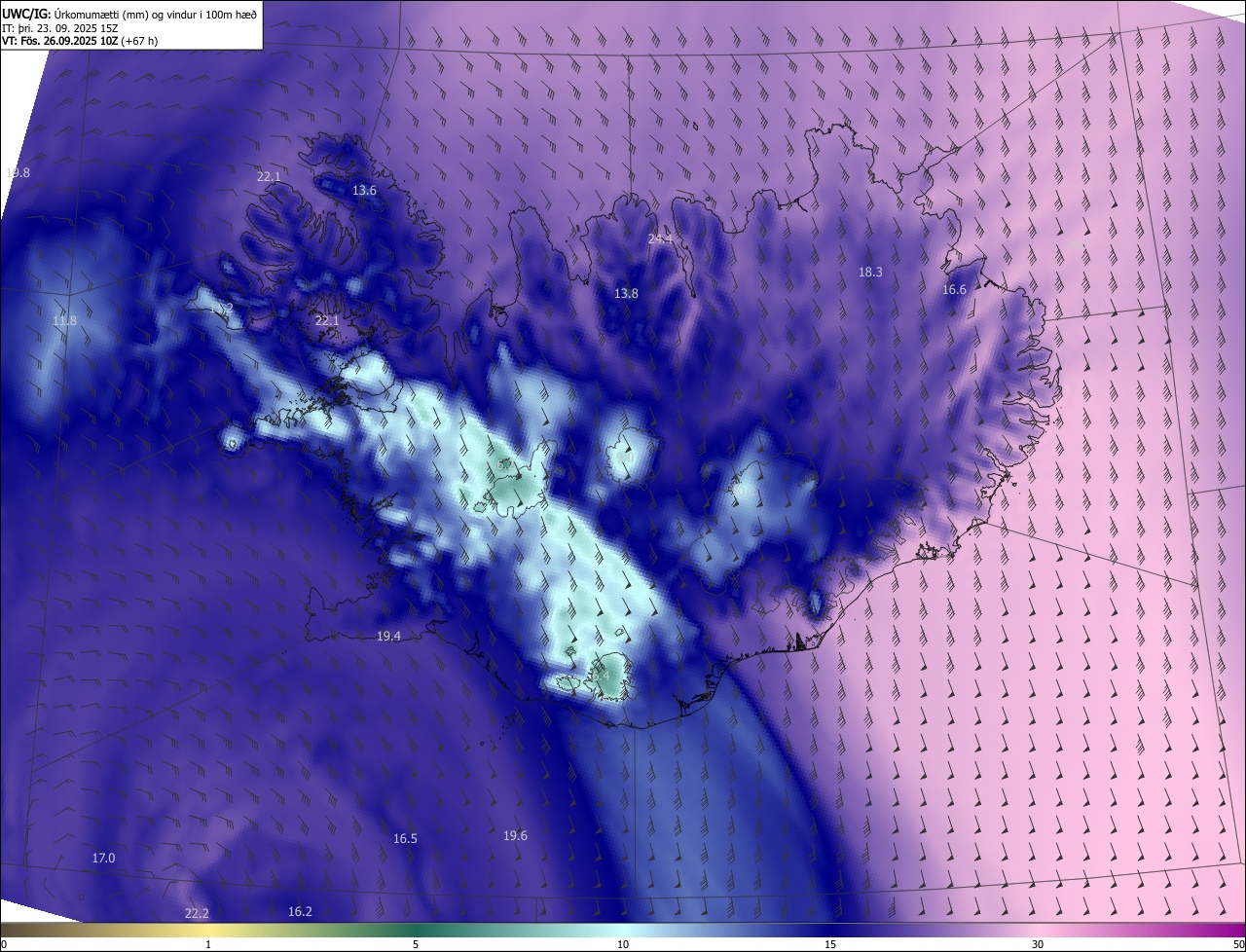The width and height of the screenshot is (1246, 952).
Task: Click the 13.8 value label
Action: (626, 293)
